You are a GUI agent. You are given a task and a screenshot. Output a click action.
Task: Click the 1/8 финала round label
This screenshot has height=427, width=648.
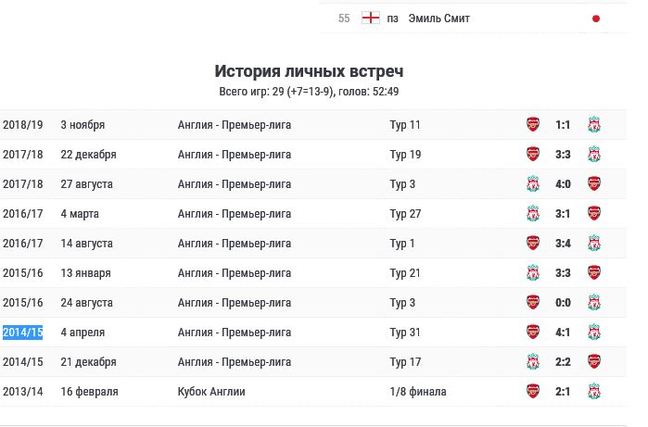(418, 391)
